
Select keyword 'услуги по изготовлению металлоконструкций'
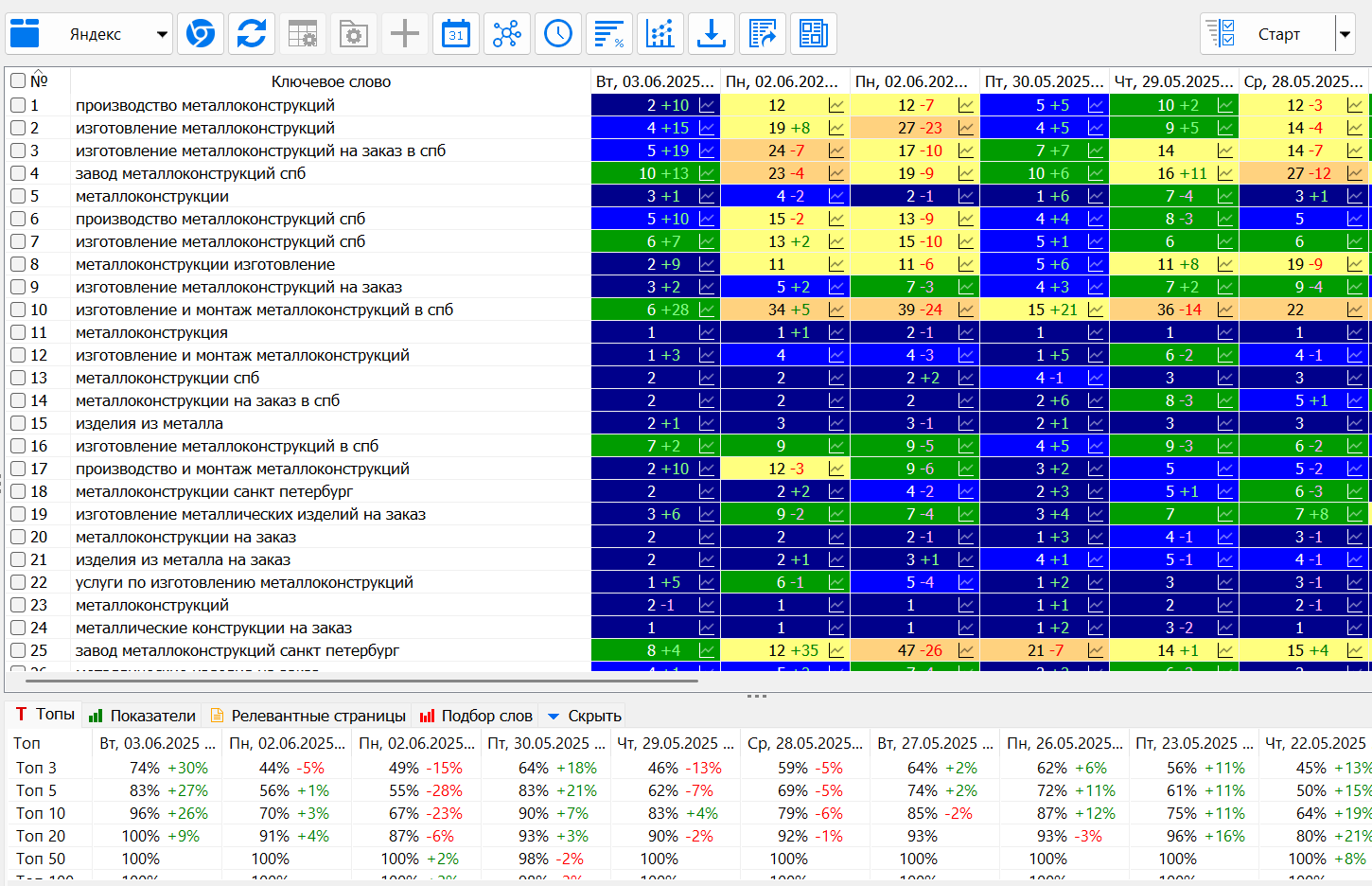tap(244, 582)
